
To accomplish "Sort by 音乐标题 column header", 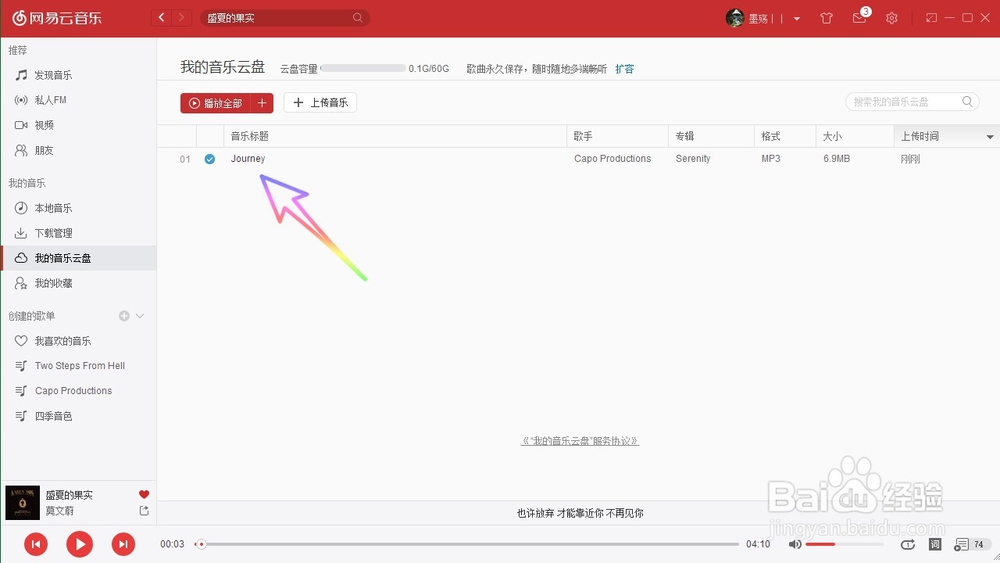I will tap(395, 136).
